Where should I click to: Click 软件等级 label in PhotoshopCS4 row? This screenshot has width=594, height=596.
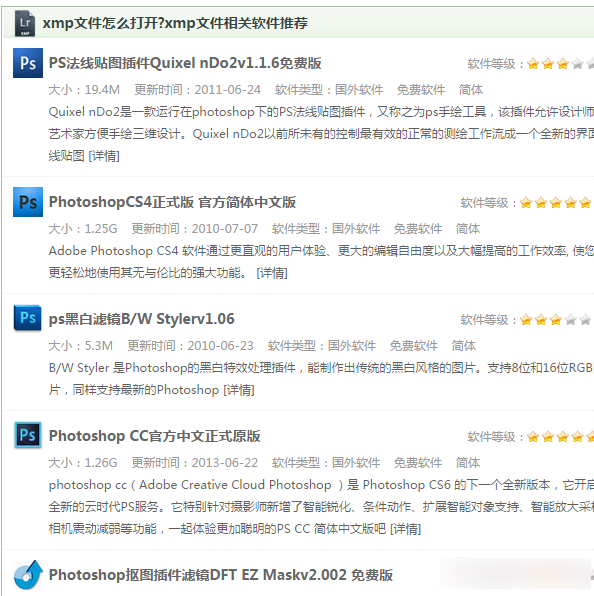(x=485, y=203)
